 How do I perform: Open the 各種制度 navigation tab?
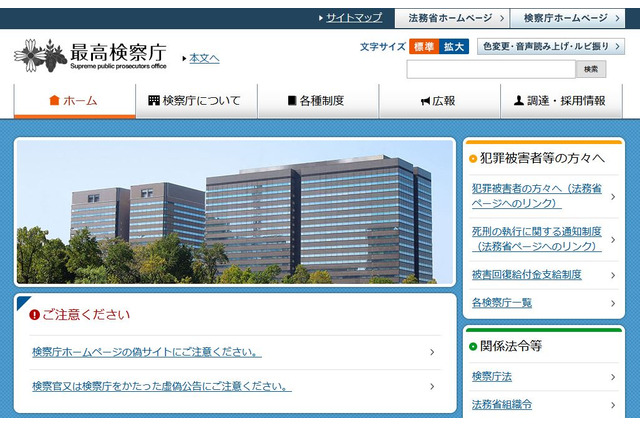tap(318, 101)
